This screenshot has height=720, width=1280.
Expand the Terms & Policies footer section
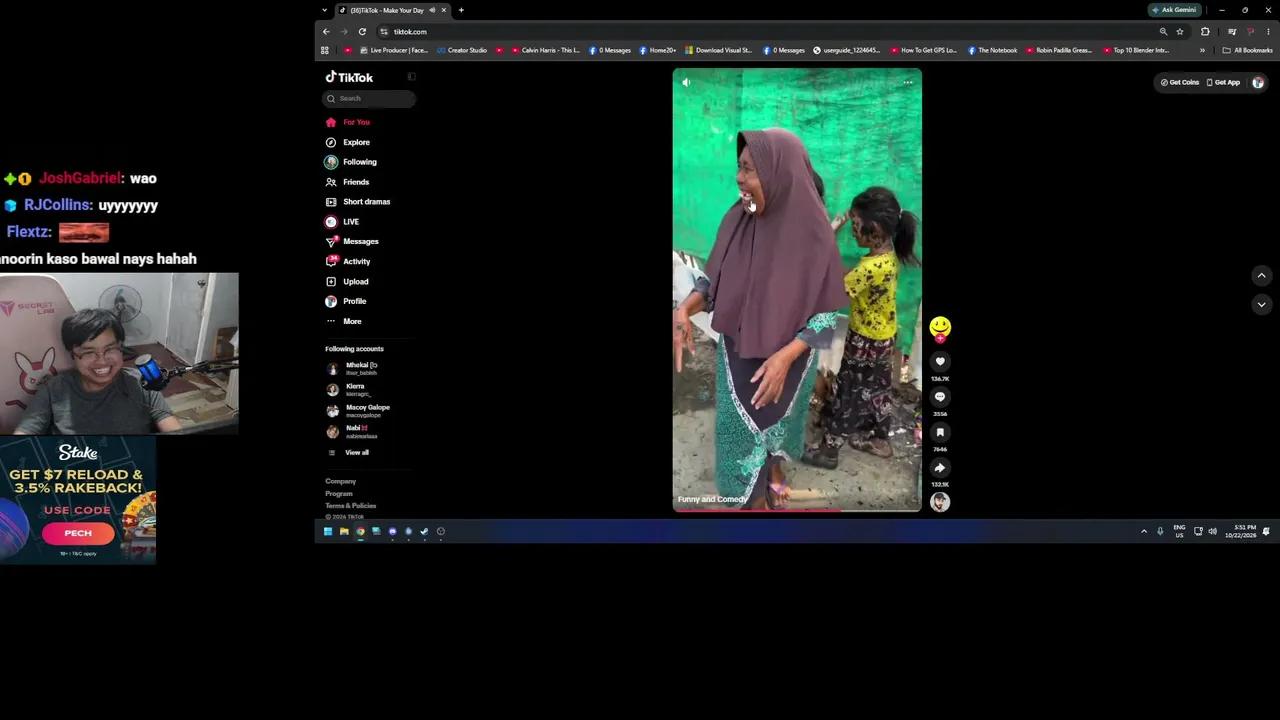coord(350,506)
